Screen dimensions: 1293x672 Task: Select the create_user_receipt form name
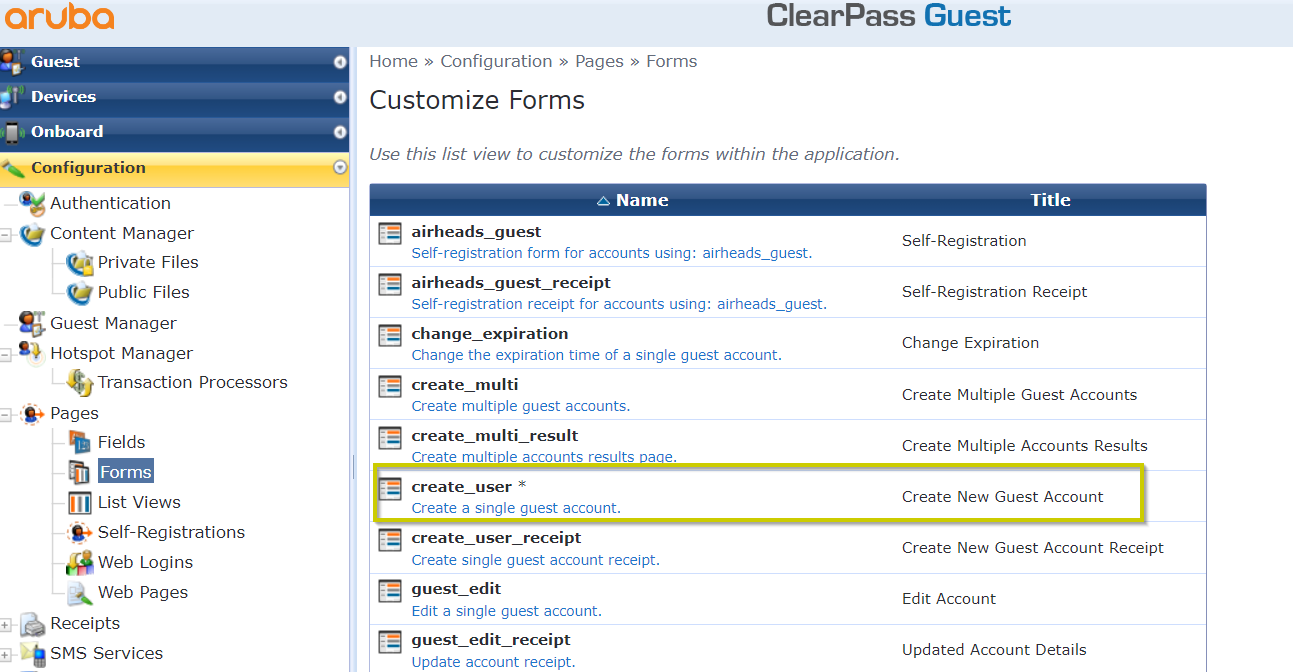[x=496, y=537]
